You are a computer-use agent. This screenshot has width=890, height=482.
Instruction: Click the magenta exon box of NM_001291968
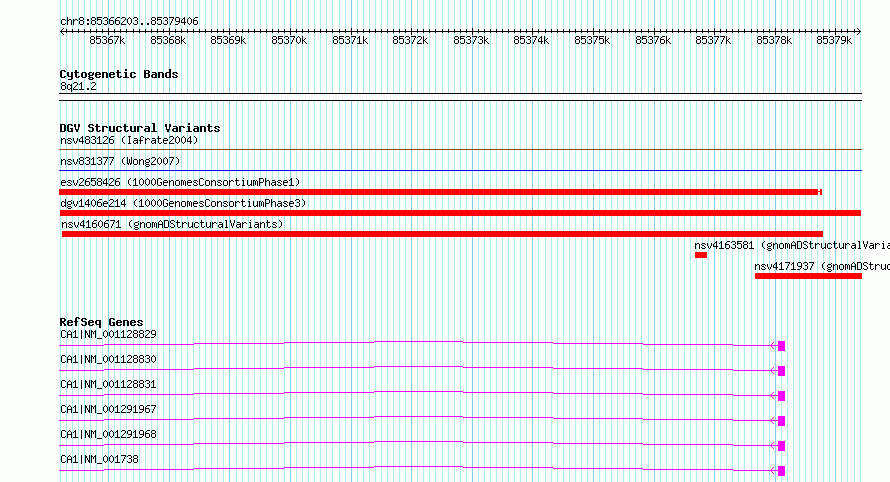782,446
